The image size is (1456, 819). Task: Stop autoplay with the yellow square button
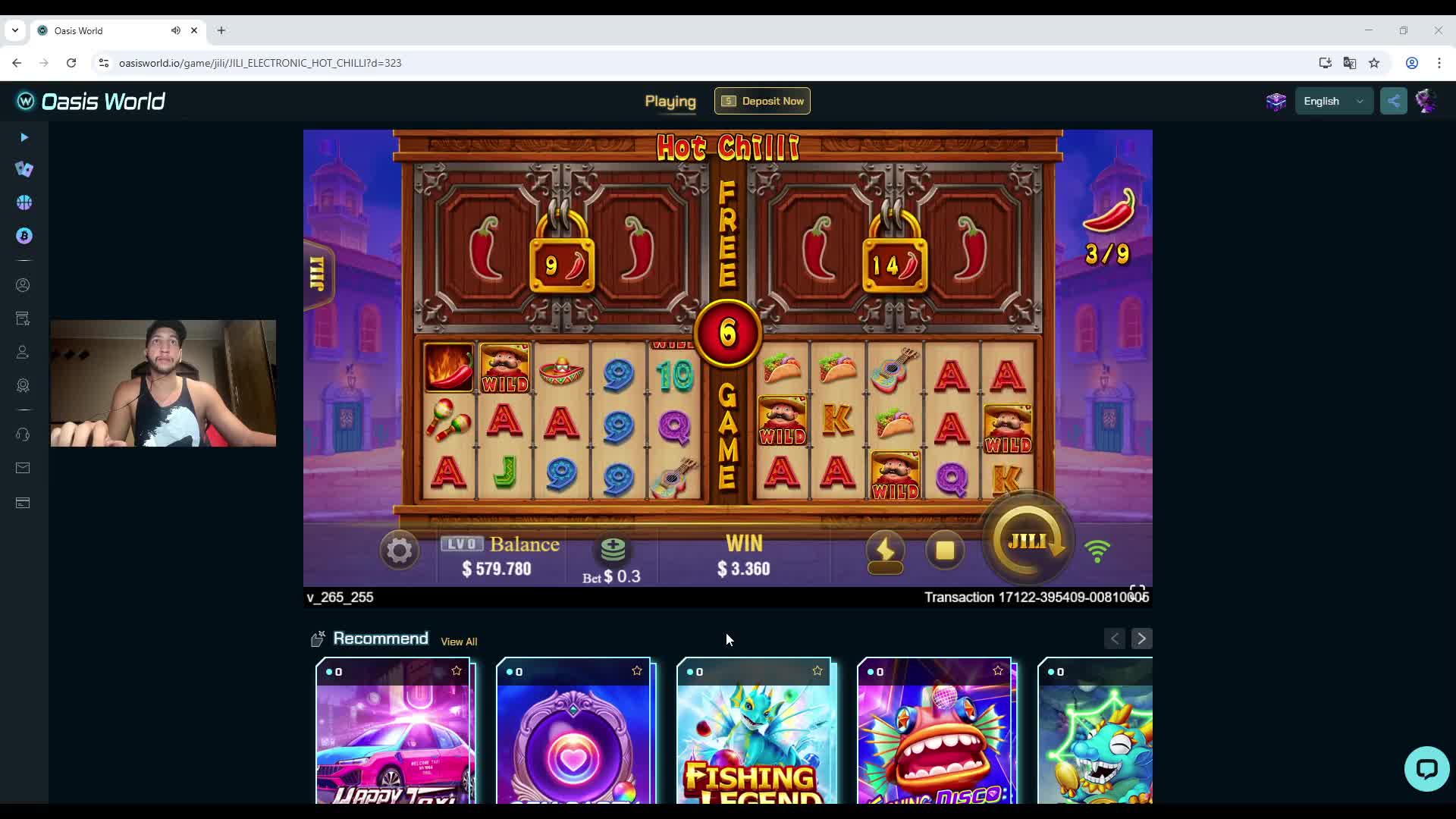tap(945, 550)
